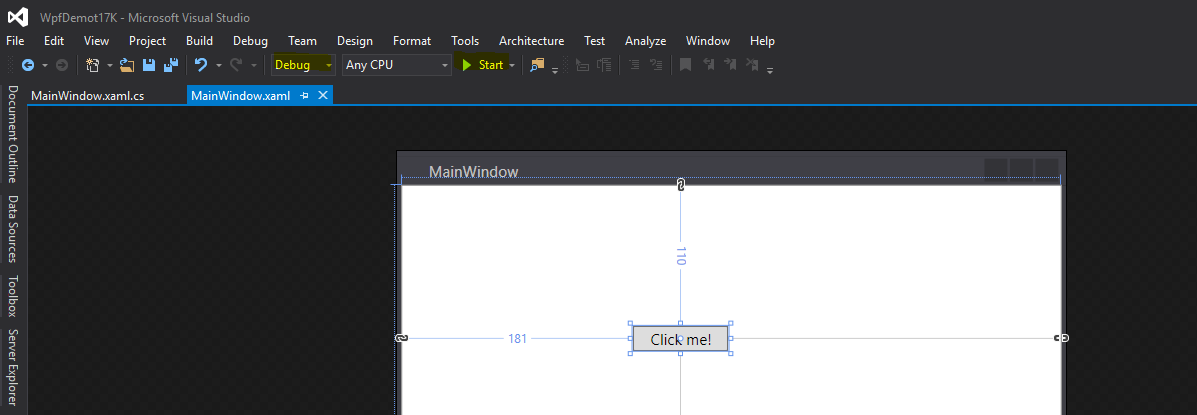Close the MainWindow.xaml tab

pos(323,96)
